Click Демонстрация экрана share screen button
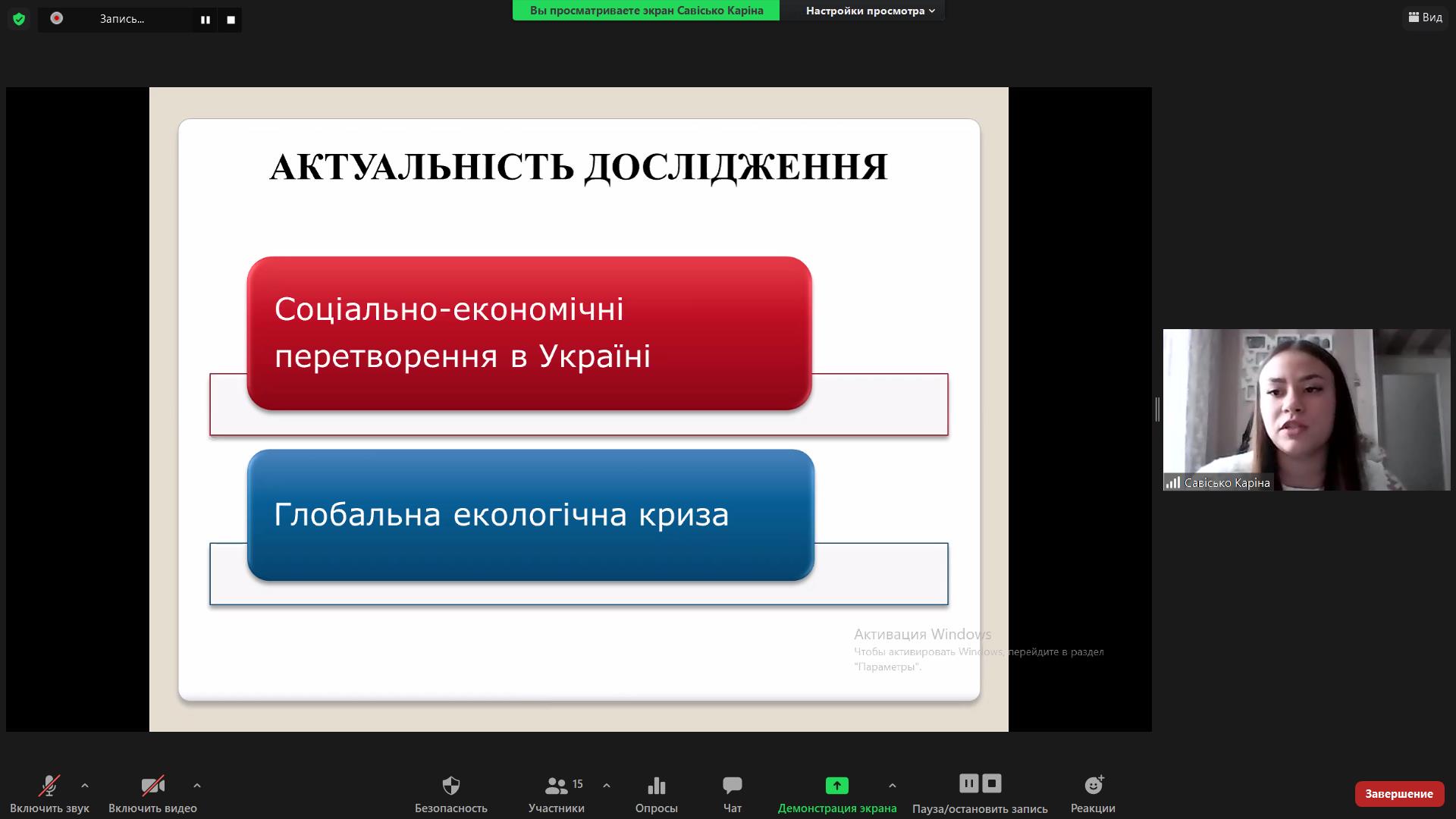Image resolution: width=1456 pixels, height=819 pixels. coord(837,794)
